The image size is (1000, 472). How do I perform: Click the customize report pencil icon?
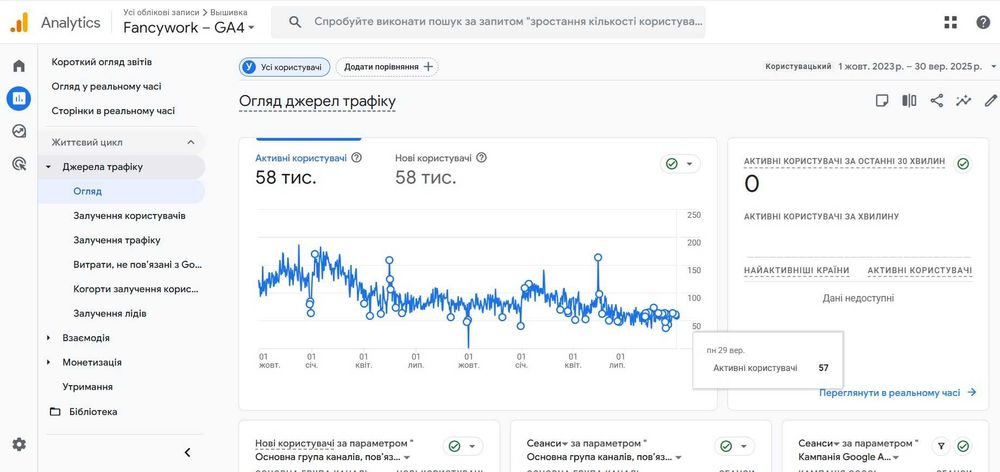(x=990, y=101)
